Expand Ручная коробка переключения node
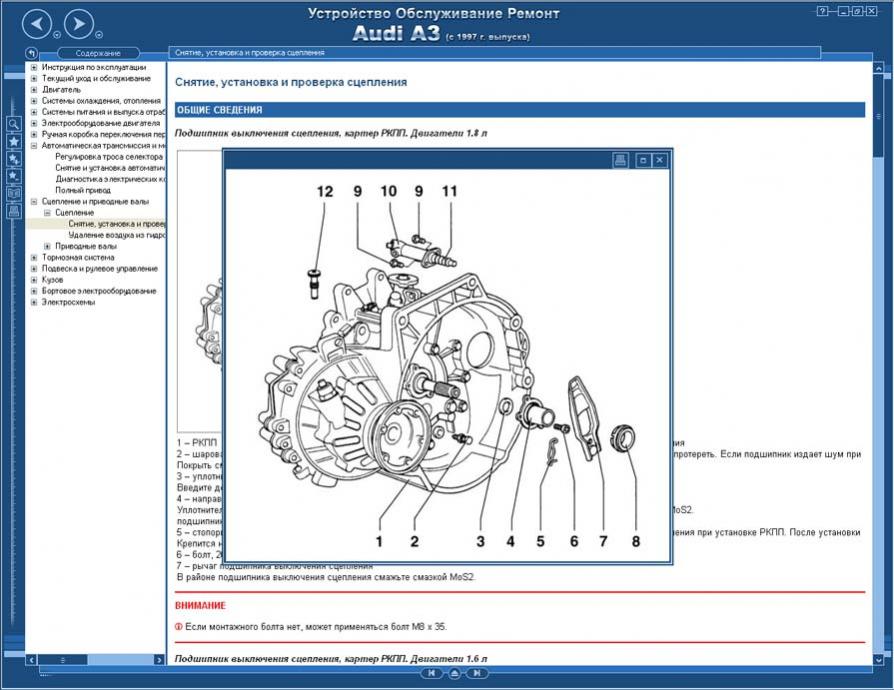Image resolution: width=894 pixels, height=690 pixels. pyautogui.click(x=34, y=135)
